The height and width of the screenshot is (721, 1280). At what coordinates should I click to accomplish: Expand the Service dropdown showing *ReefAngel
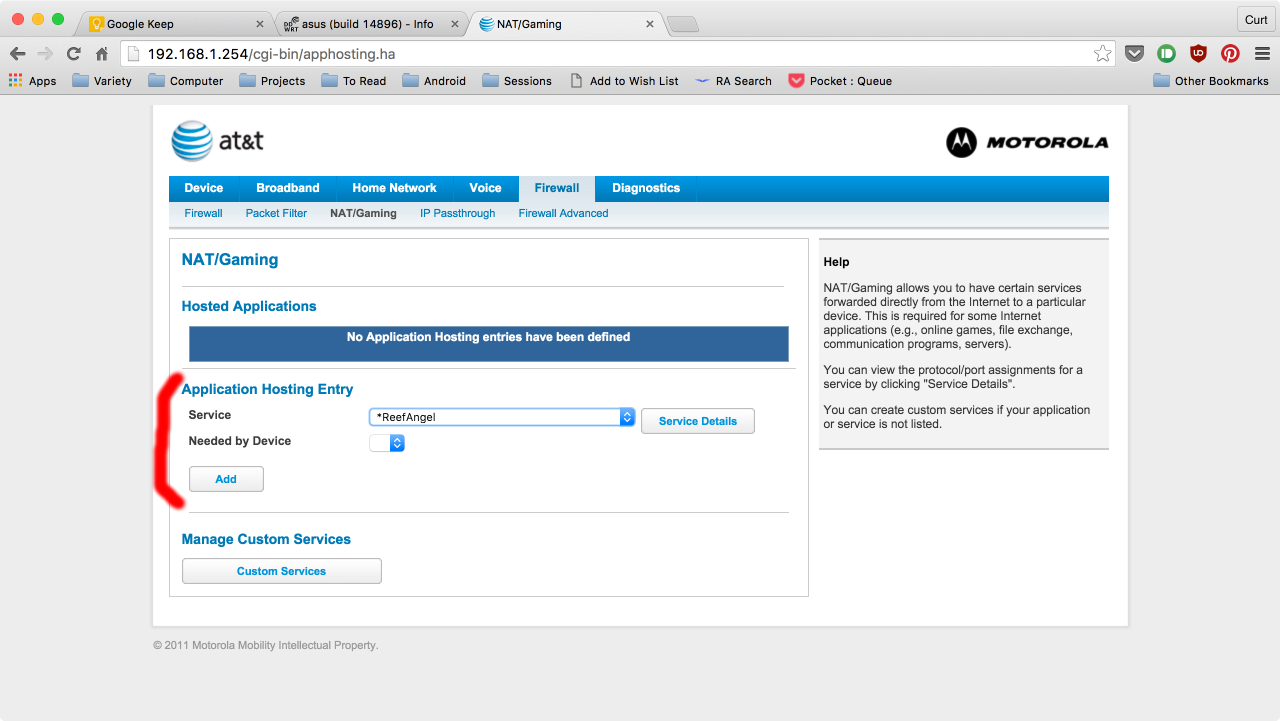pos(502,417)
